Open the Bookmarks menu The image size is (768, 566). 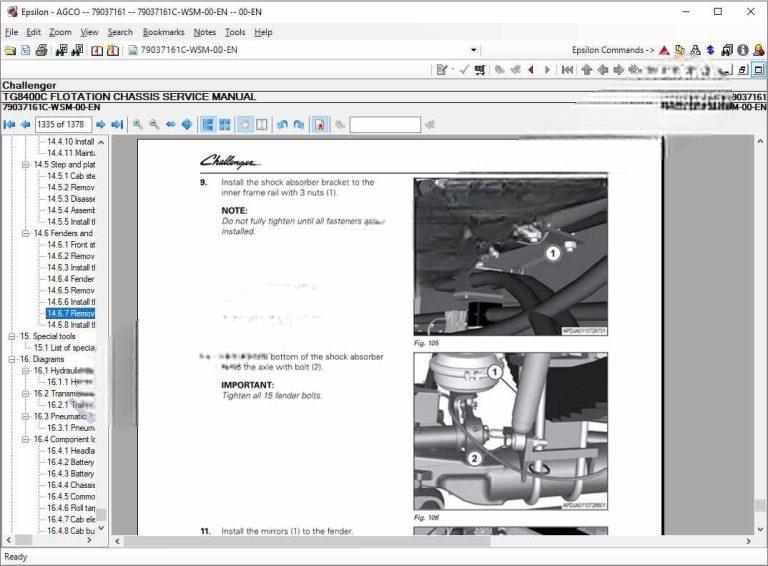[164, 32]
